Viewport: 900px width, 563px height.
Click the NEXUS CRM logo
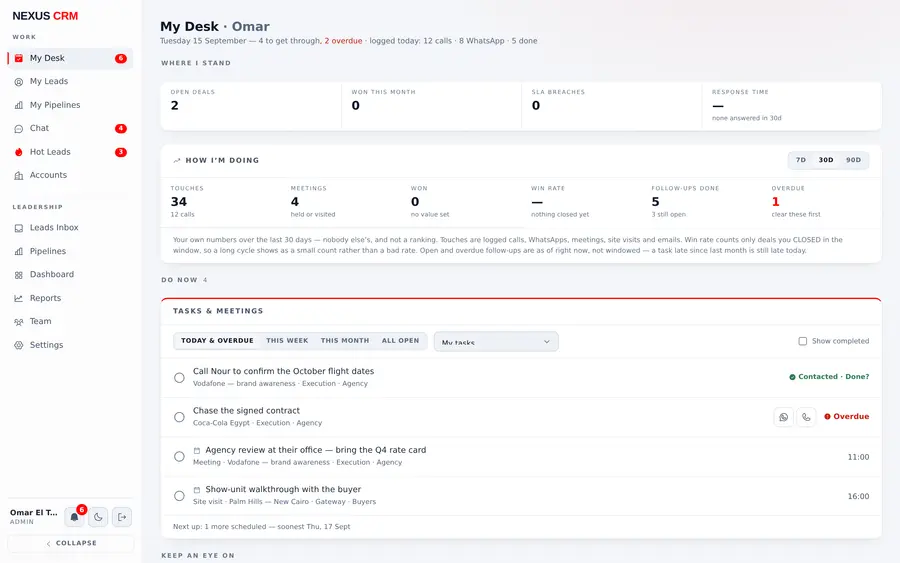[x=45, y=16]
